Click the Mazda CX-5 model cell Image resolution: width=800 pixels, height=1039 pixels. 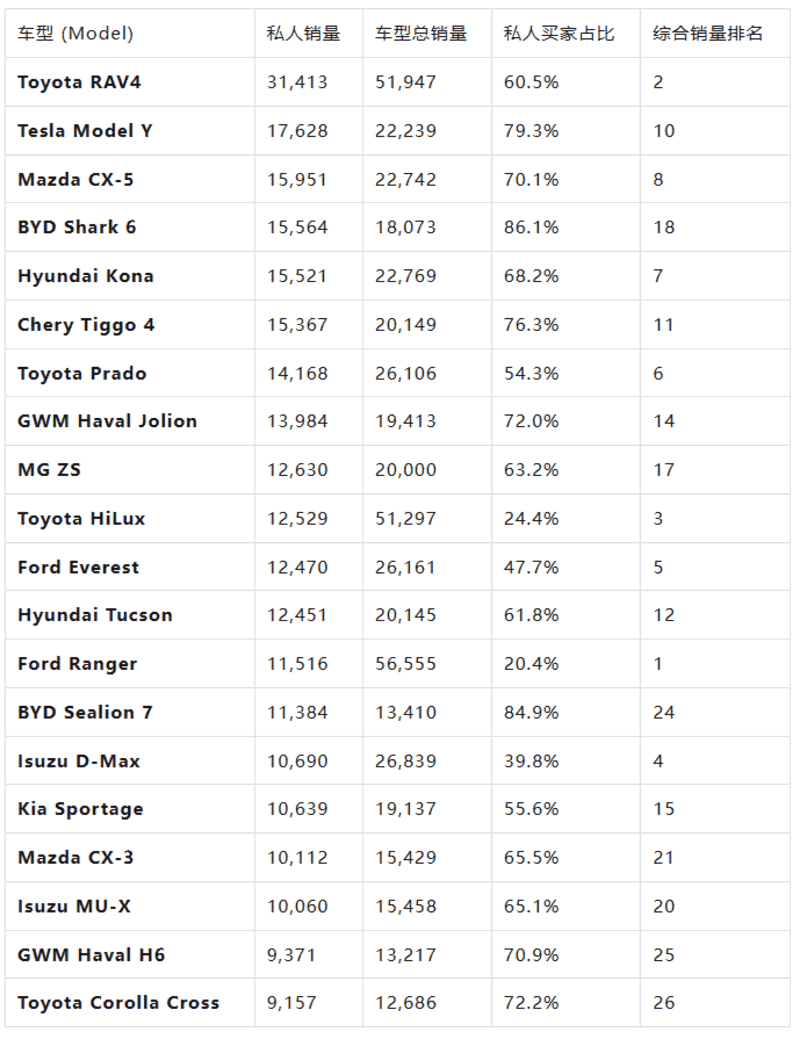pyautogui.click(x=75, y=180)
